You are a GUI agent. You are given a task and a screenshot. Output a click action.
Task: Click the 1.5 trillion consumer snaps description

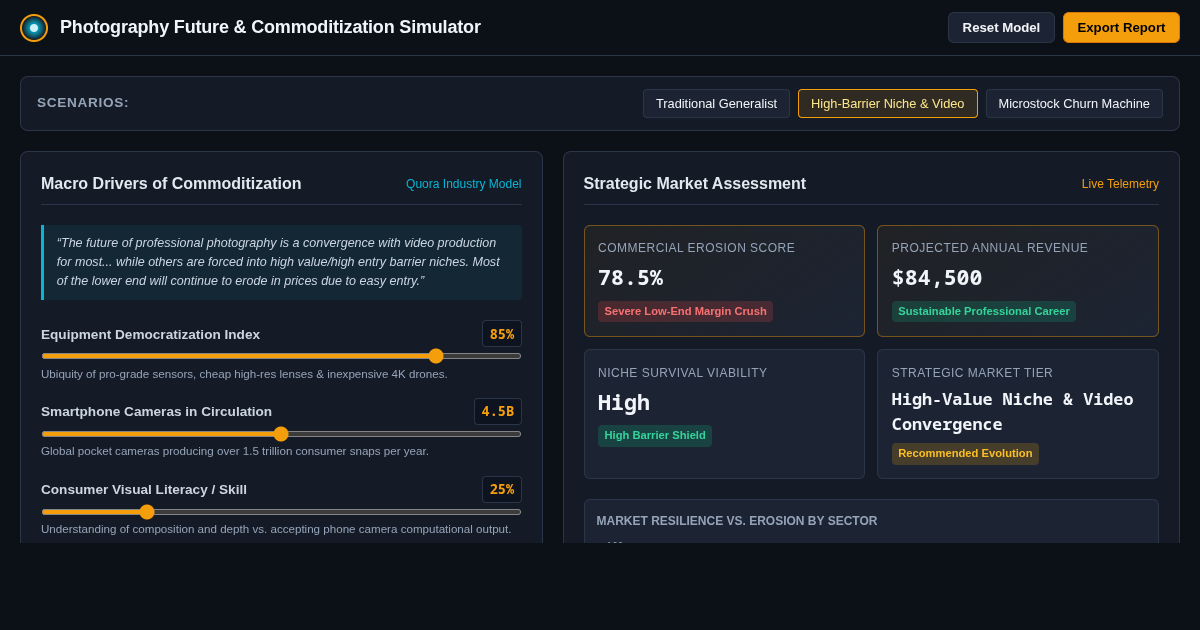(235, 451)
